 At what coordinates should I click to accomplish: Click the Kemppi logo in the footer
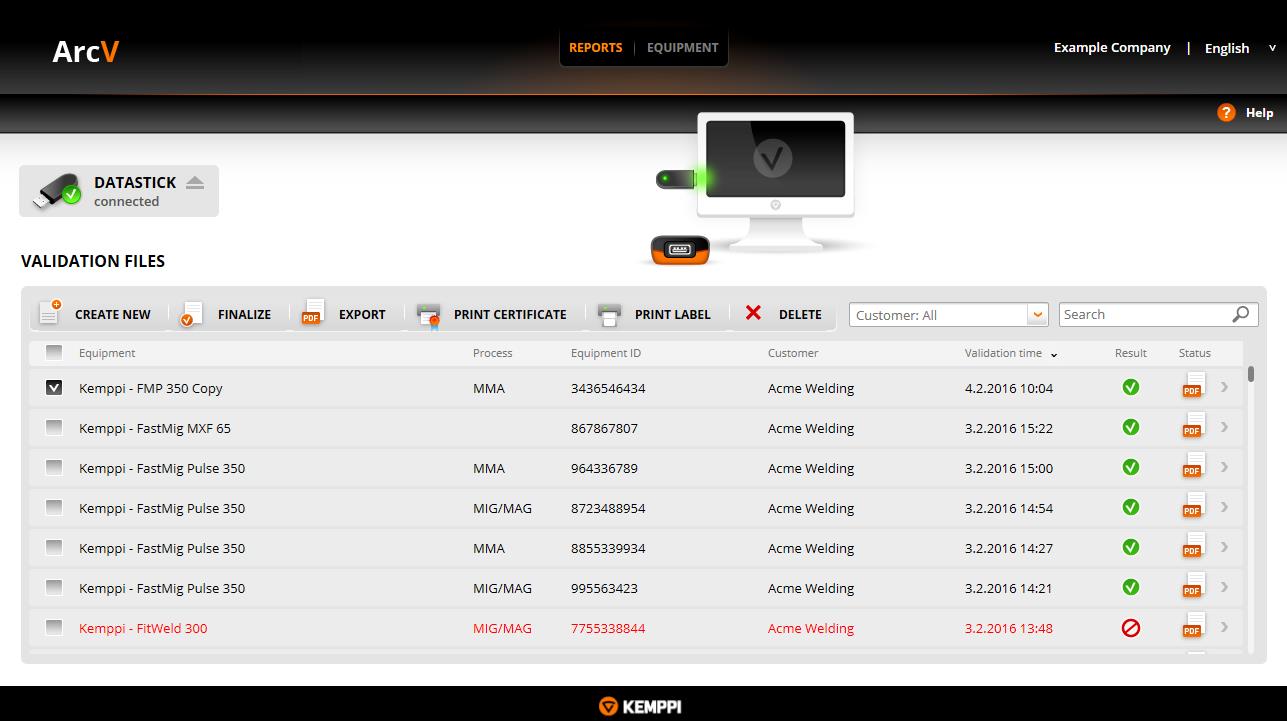640,706
